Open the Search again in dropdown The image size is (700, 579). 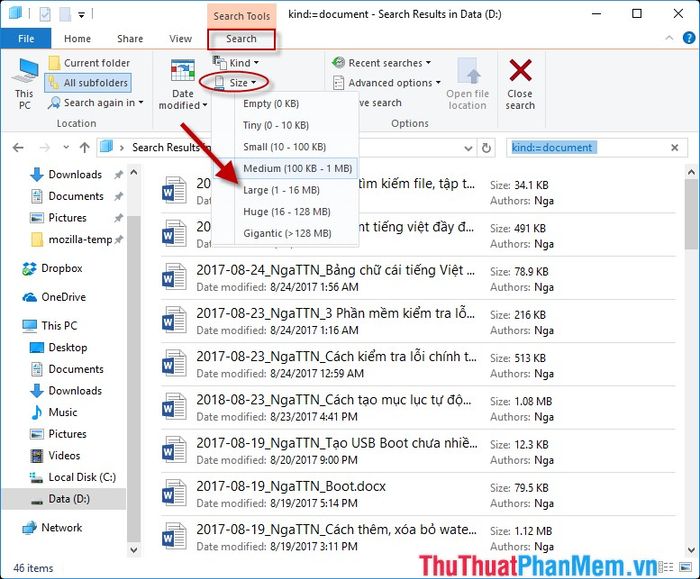pyautogui.click(x=96, y=103)
